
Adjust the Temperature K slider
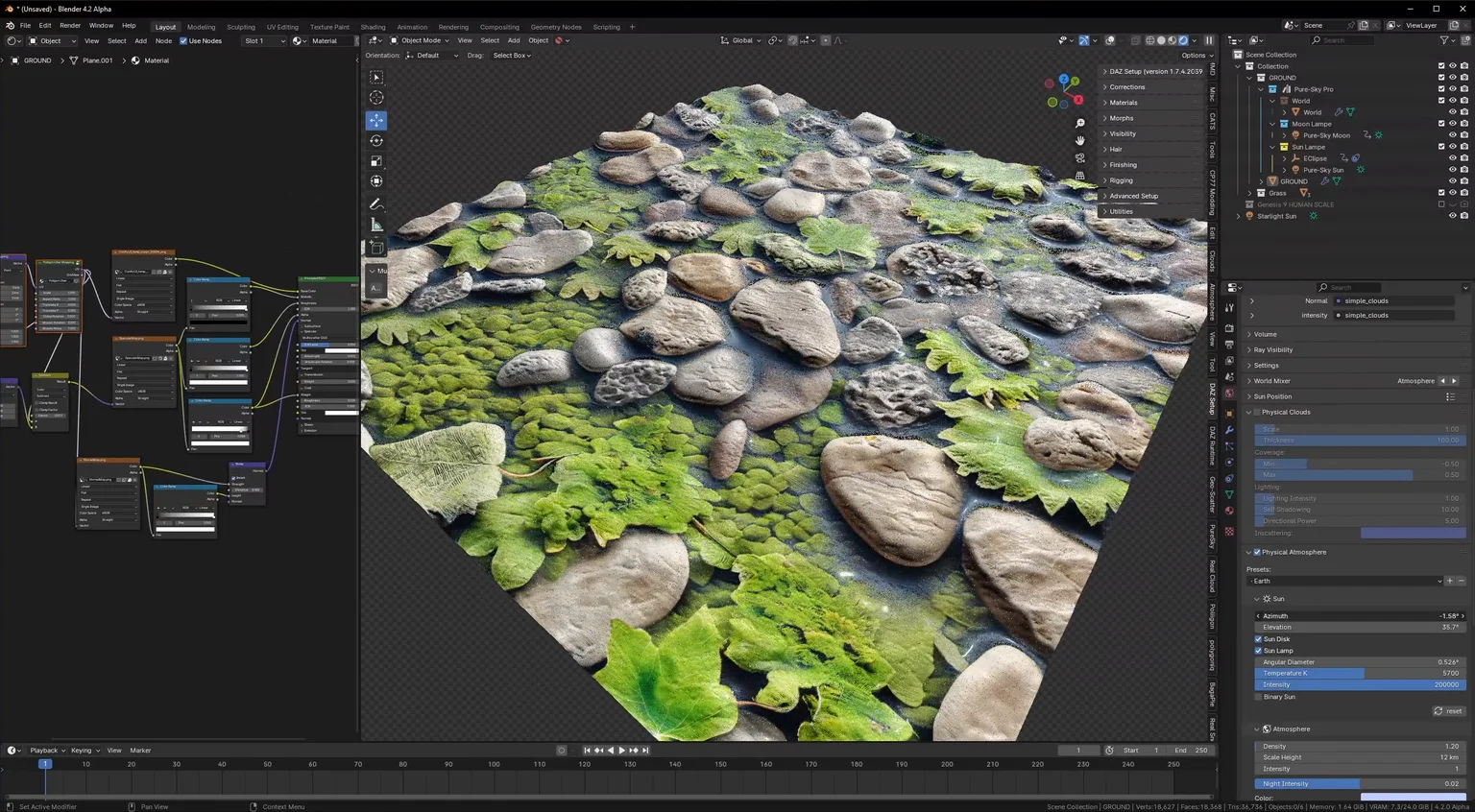1360,673
